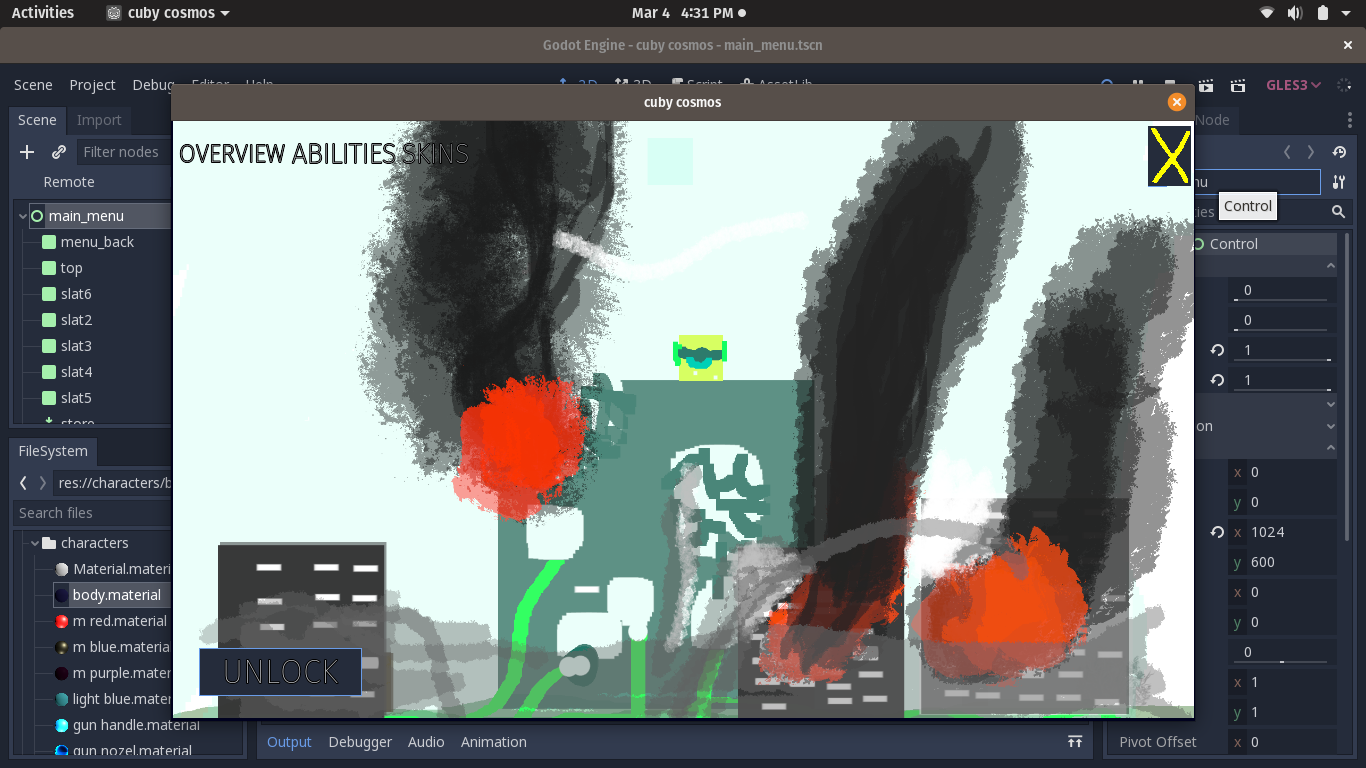This screenshot has height=768, width=1366.
Task: Click the Inspector properties search magnifier icon
Action: click(1338, 212)
